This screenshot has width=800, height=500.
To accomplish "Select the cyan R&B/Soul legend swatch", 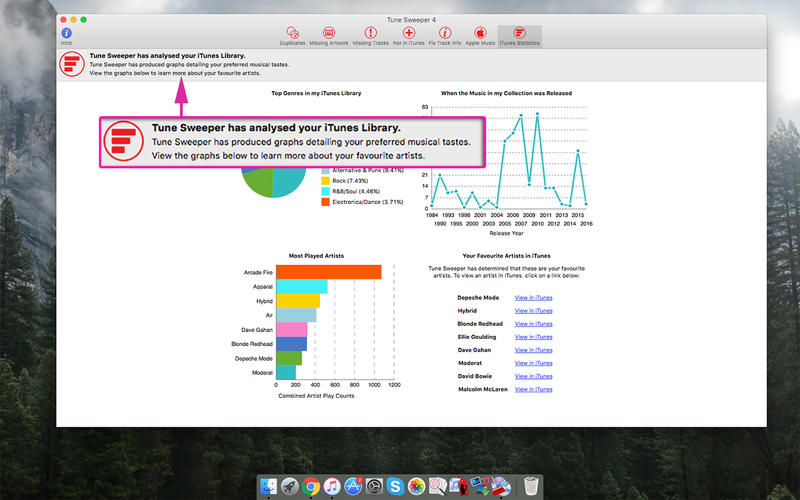I will [x=325, y=191].
